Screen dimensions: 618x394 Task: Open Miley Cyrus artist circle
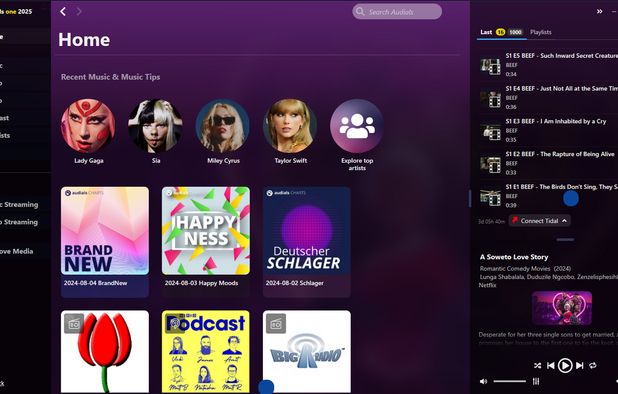coord(223,126)
